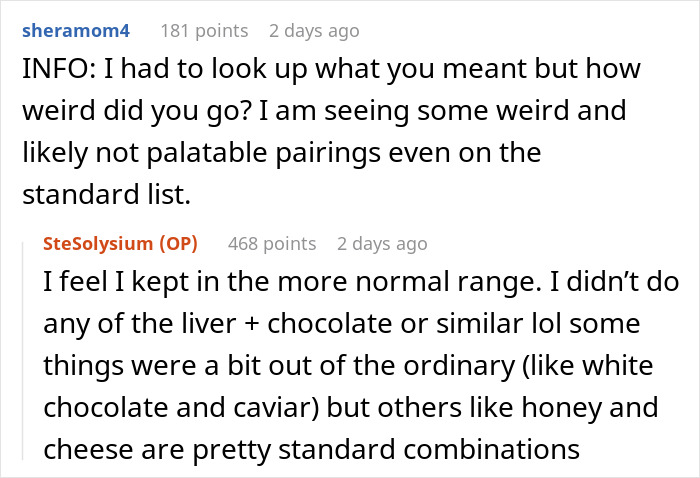Click the line 'likely not palatable pairings even on the'

coord(282,153)
